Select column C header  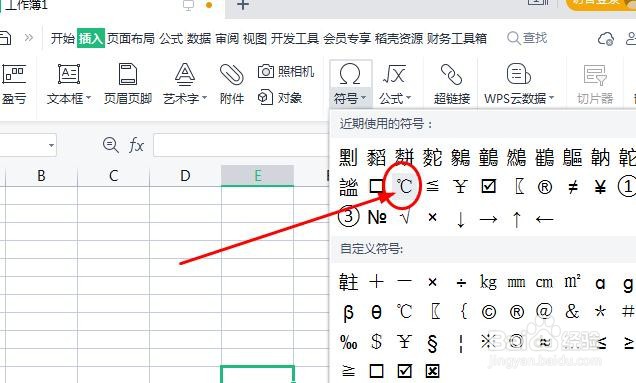point(114,176)
